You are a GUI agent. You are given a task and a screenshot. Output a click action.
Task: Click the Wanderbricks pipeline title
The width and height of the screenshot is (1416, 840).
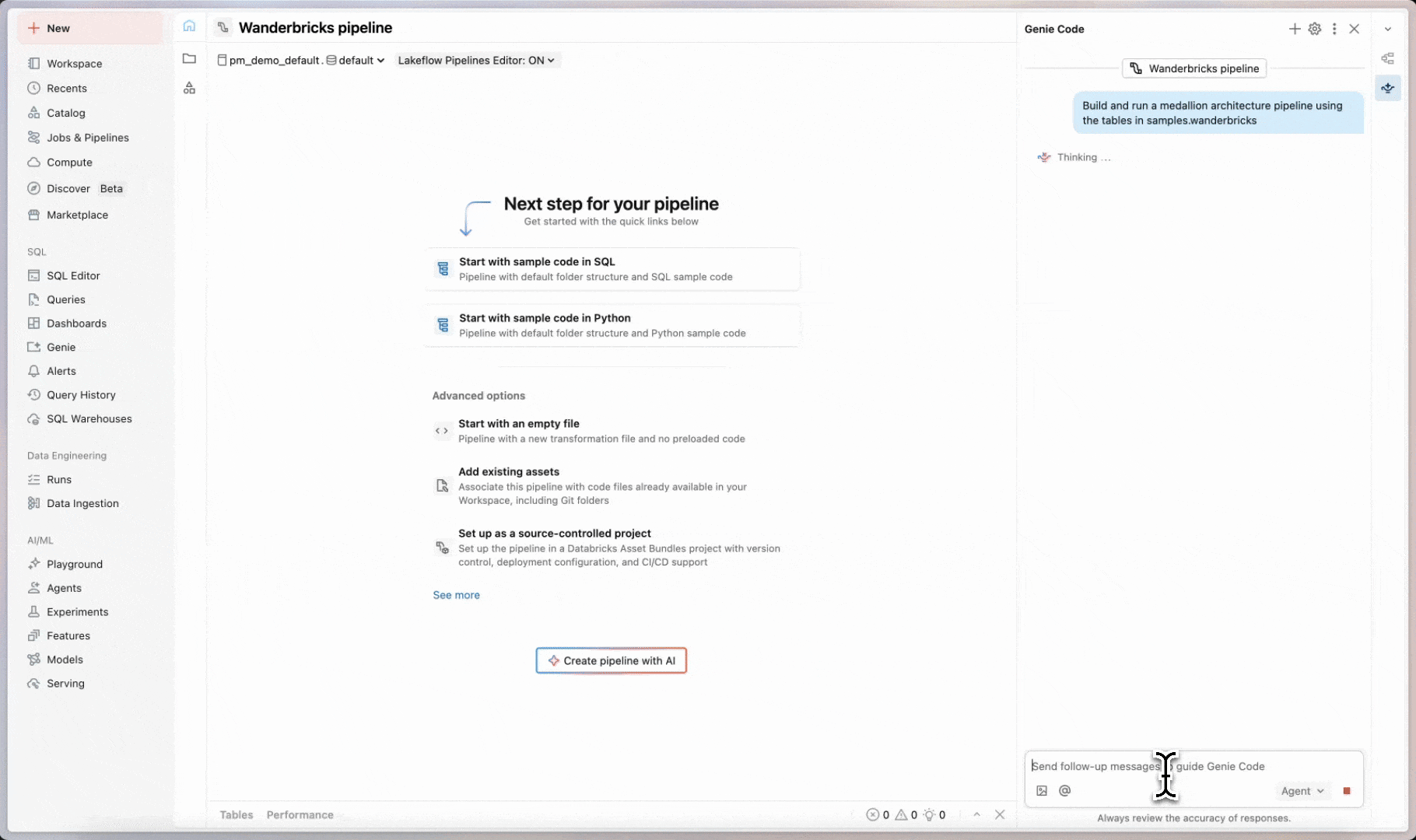(x=316, y=28)
